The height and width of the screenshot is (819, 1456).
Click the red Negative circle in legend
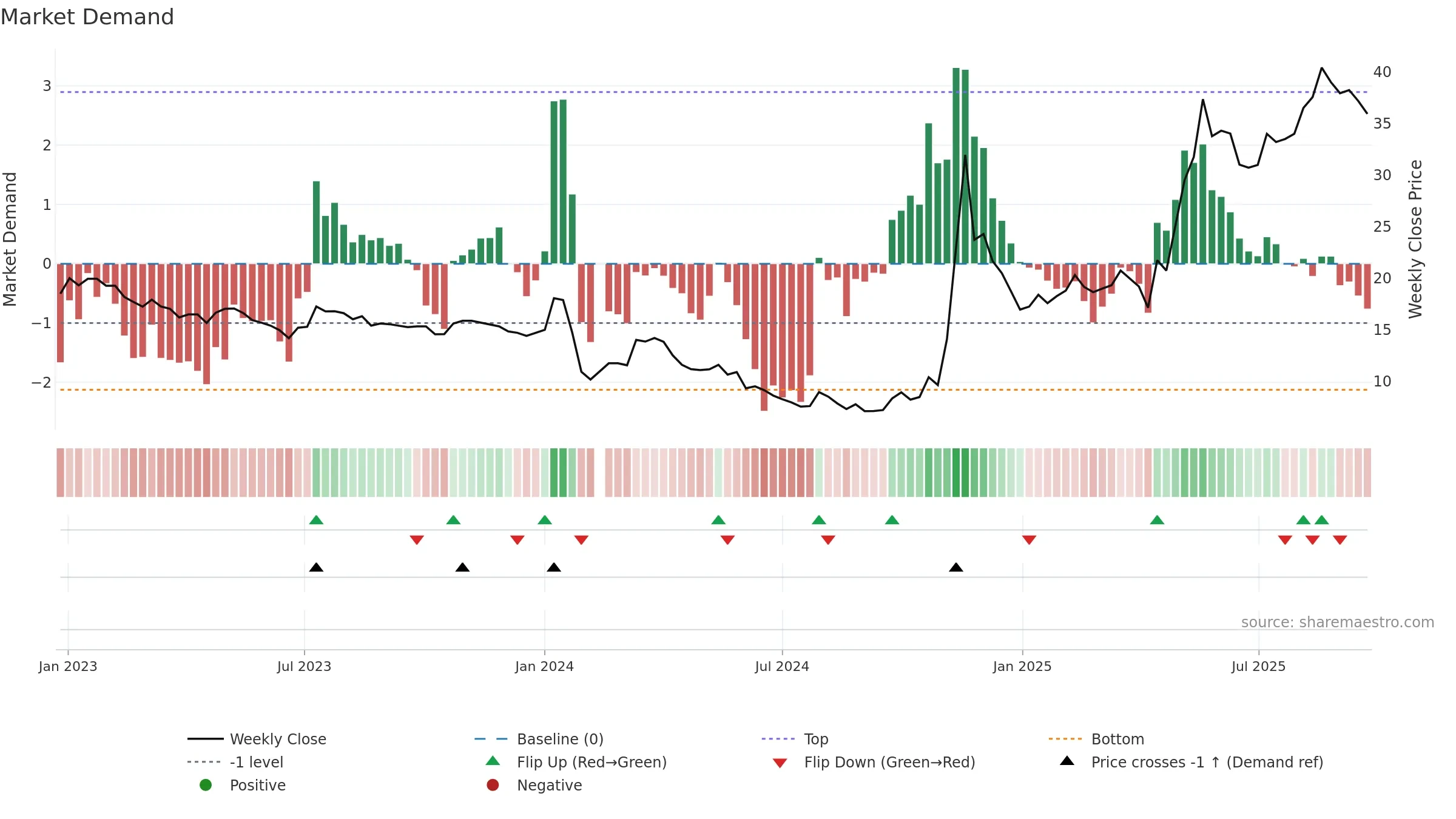tap(493, 785)
